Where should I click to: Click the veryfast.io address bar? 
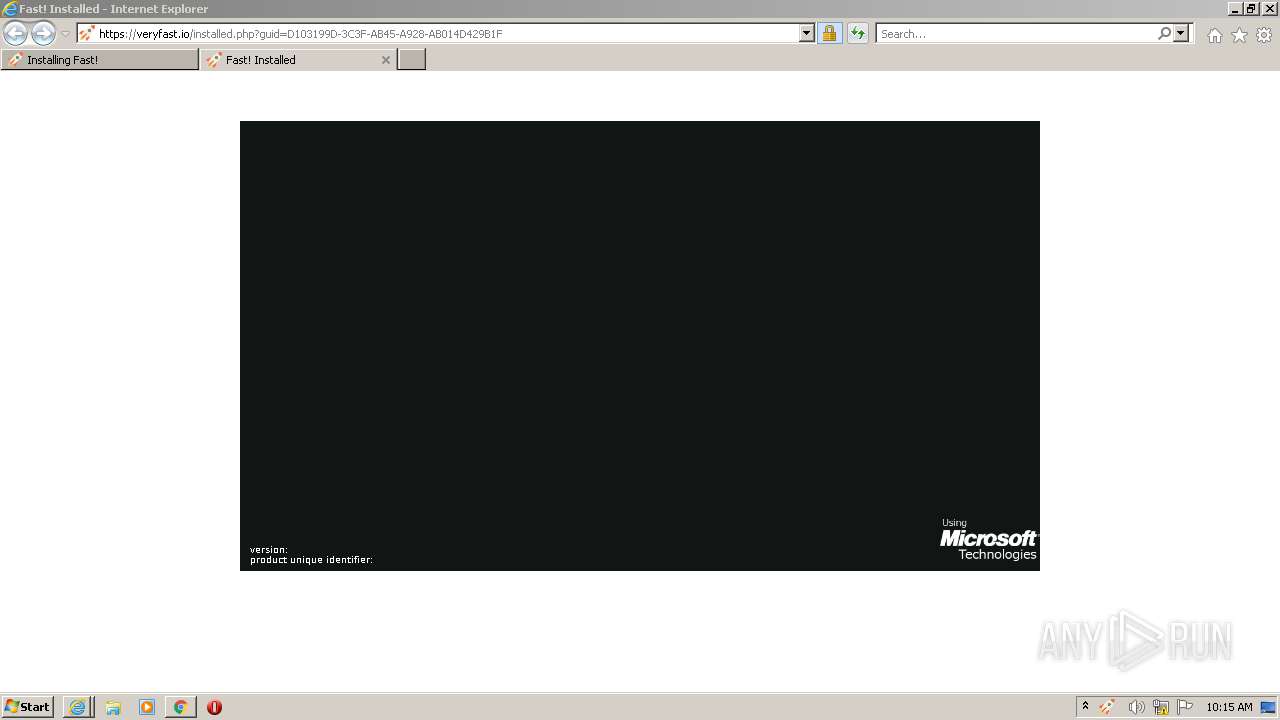[438, 33]
